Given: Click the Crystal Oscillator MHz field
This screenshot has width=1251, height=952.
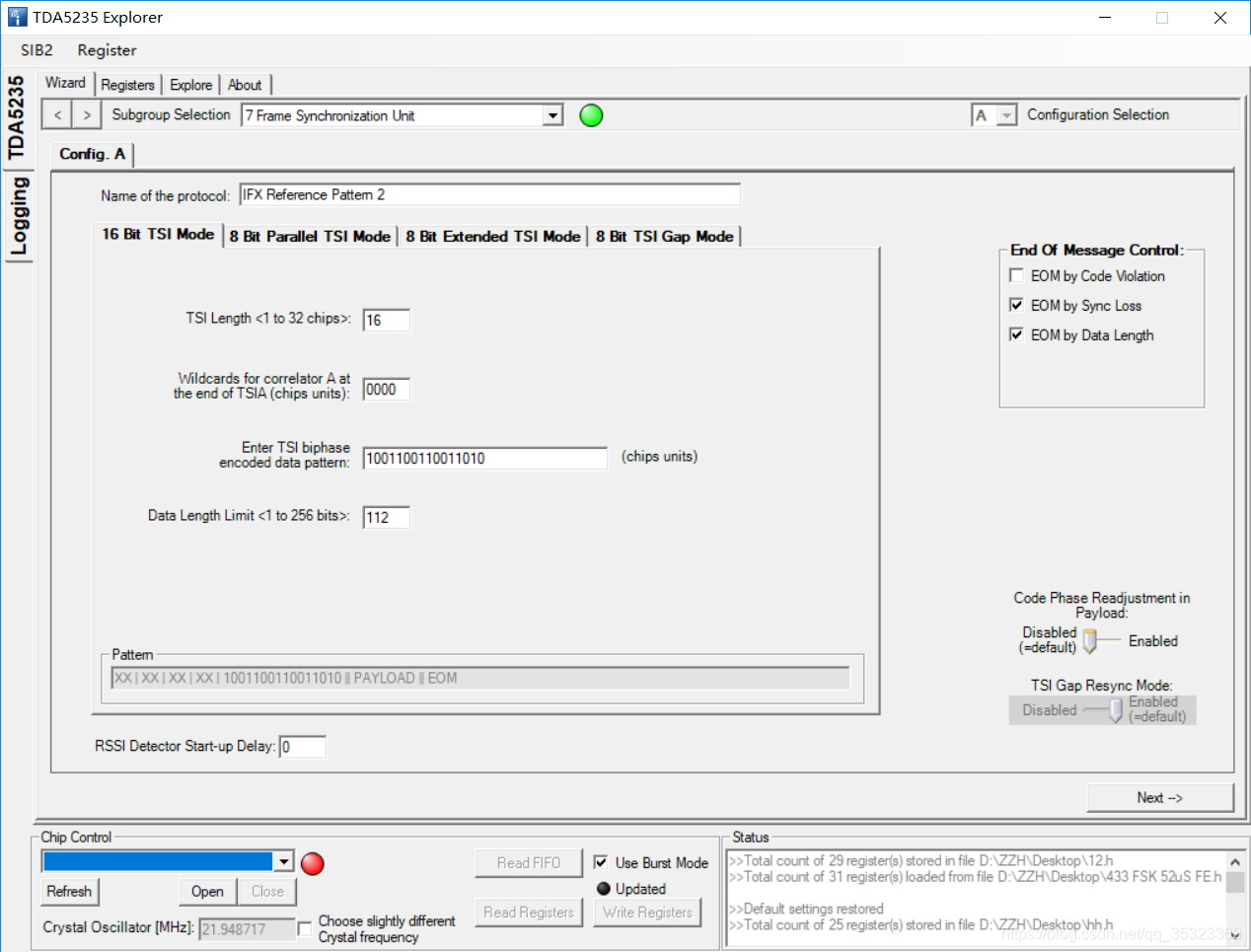Looking at the screenshot, I should pyautogui.click(x=247, y=928).
